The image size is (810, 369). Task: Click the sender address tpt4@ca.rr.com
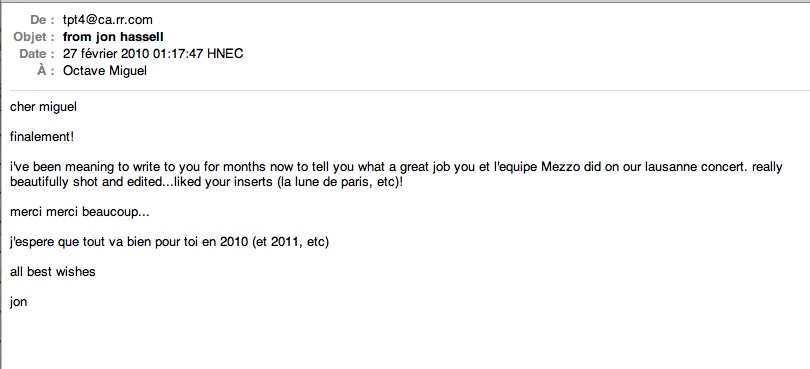[107, 20]
